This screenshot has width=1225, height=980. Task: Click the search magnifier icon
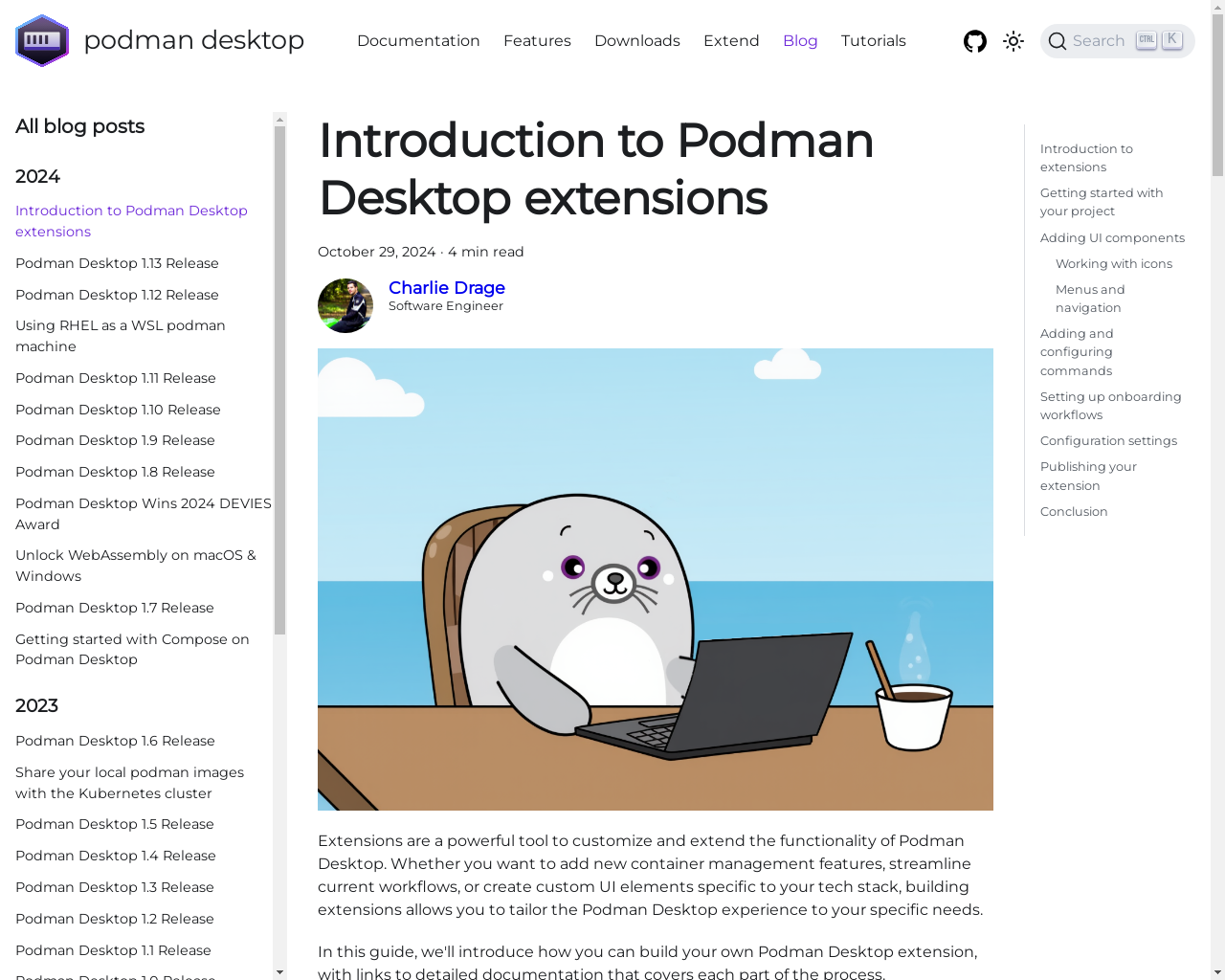click(1058, 41)
